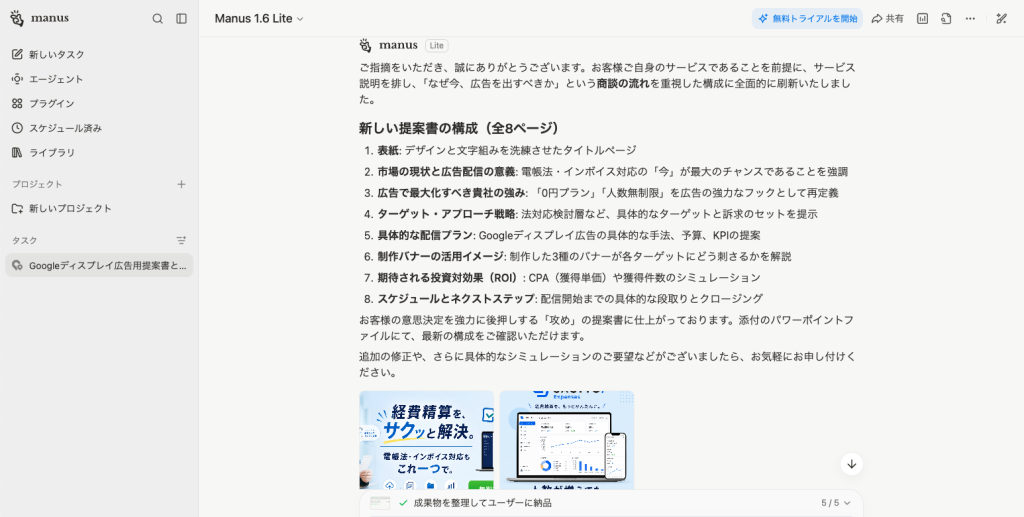1024x517 pixels.
Task: Open the ライブラリ section
Action: click(x=99, y=152)
